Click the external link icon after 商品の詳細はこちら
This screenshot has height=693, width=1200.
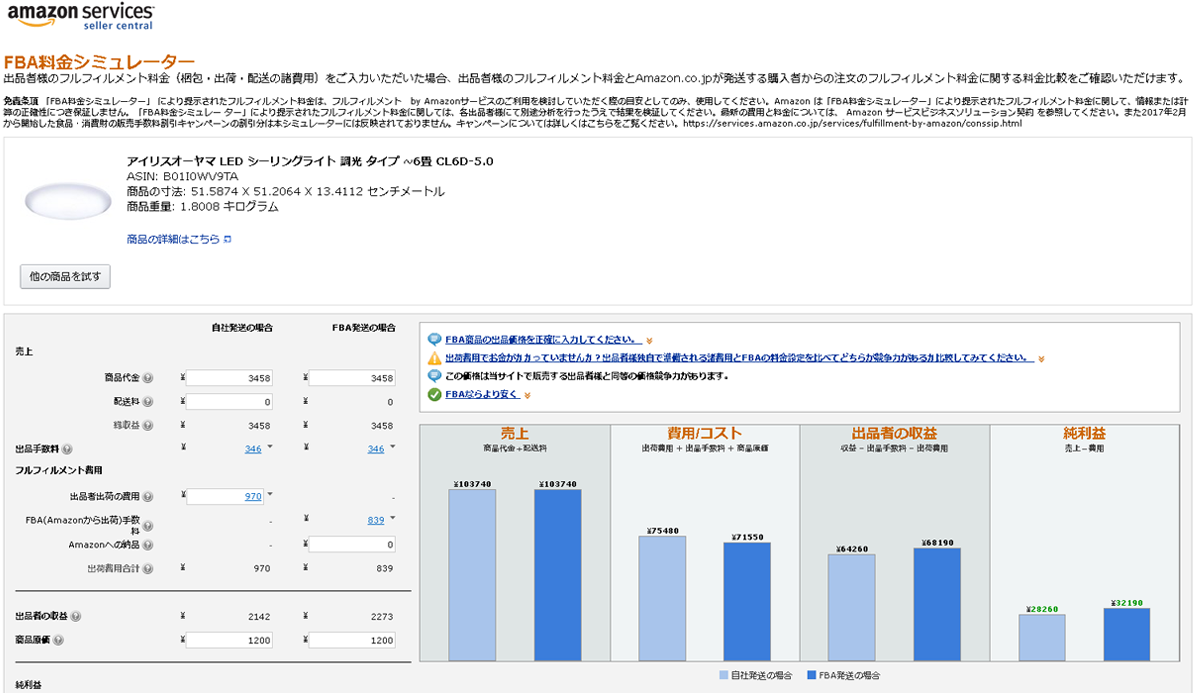tap(227, 240)
